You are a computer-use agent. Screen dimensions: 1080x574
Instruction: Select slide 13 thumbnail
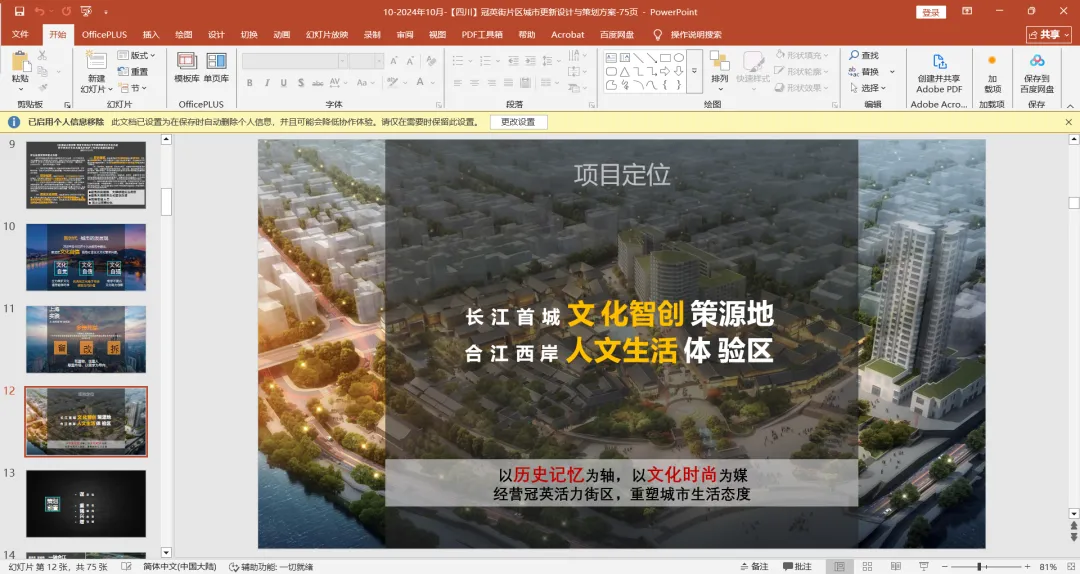pos(86,504)
